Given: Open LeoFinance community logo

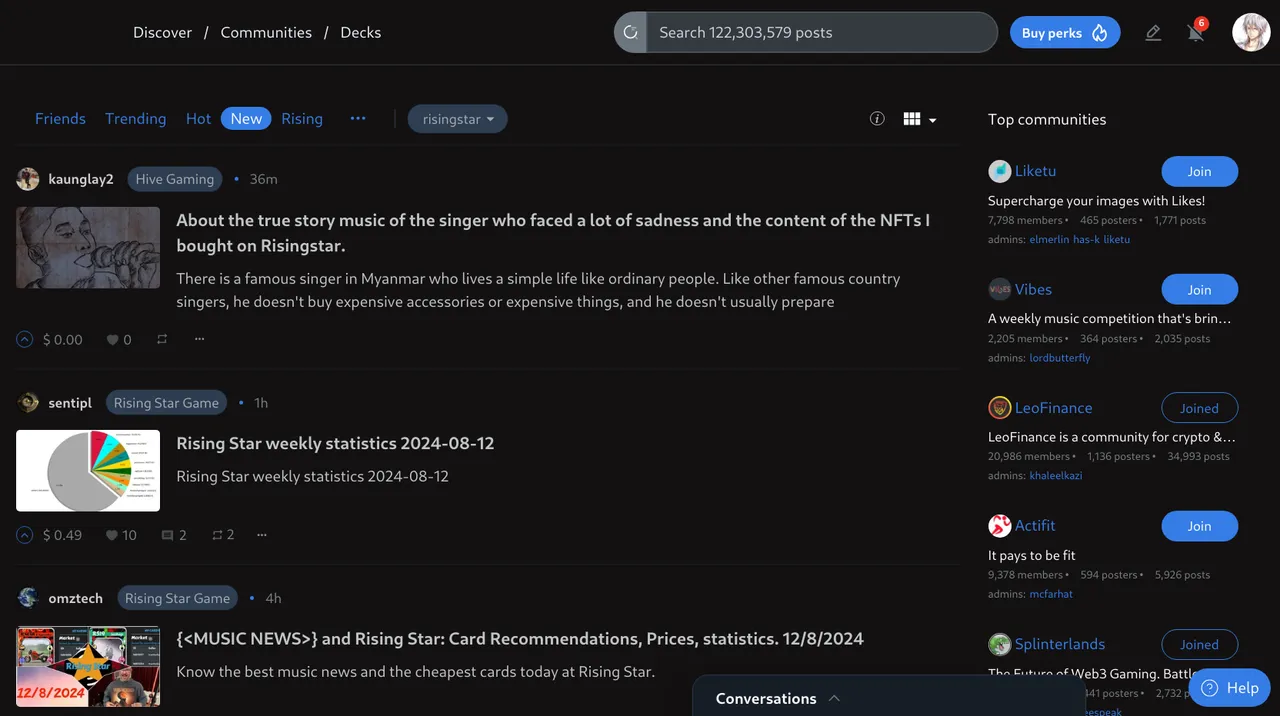Looking at the screenshot, I should 999,407.
